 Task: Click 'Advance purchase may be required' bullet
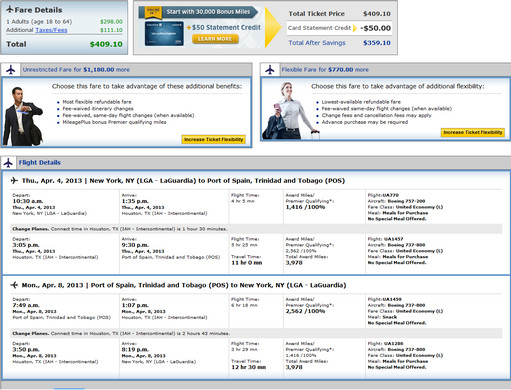point(365,122)
